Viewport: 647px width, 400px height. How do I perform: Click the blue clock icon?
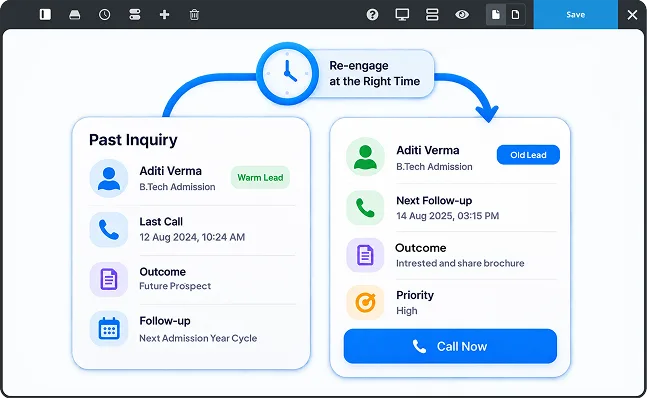287,73
